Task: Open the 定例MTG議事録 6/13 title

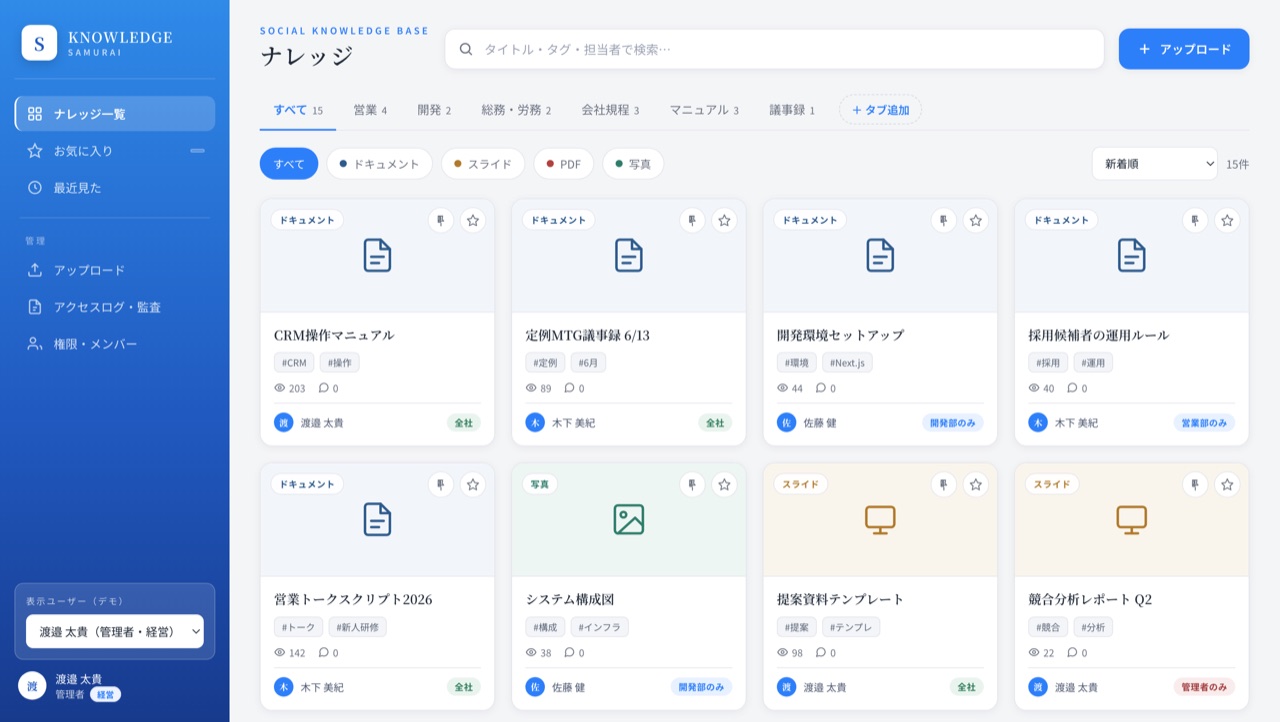Action: (x=588, y=335)
